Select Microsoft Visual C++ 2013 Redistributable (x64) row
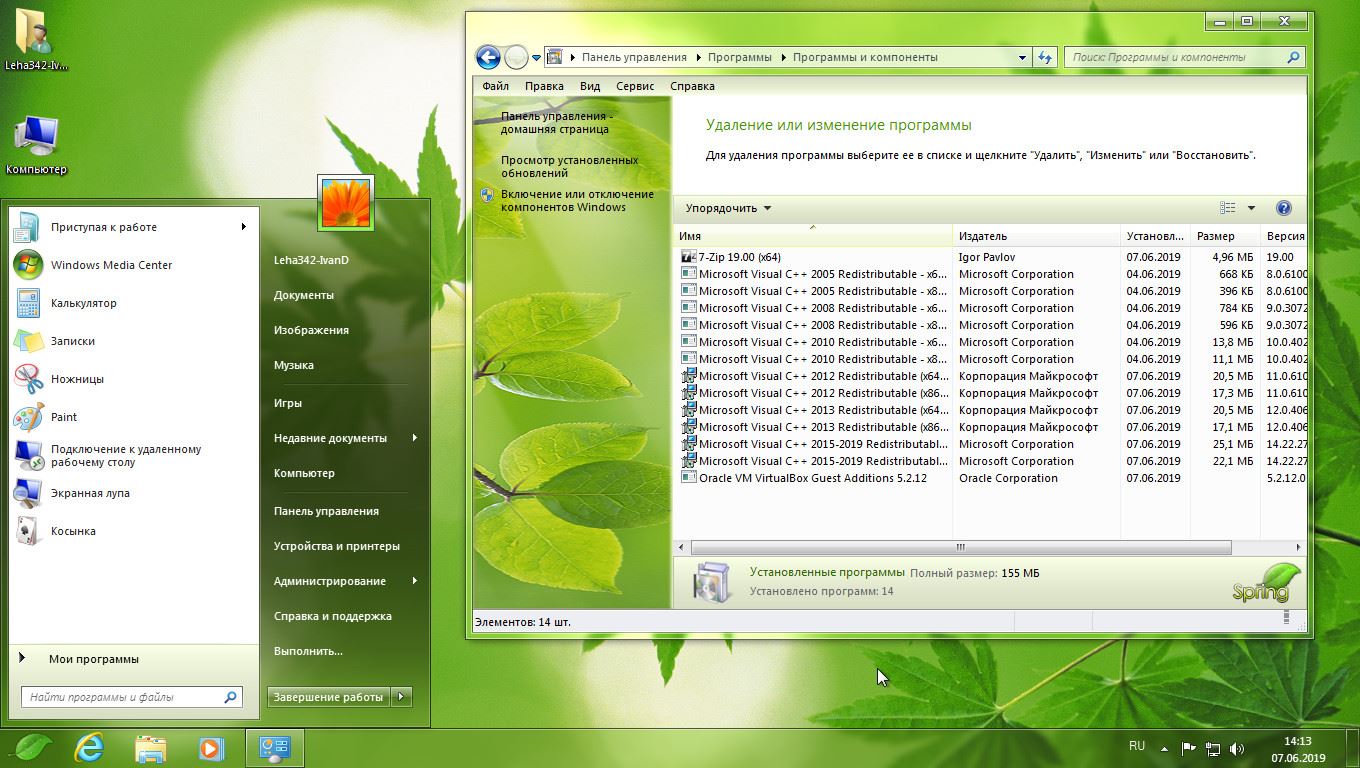The width and height of the screenshot is (1360, 768). (x=992, y=410)
